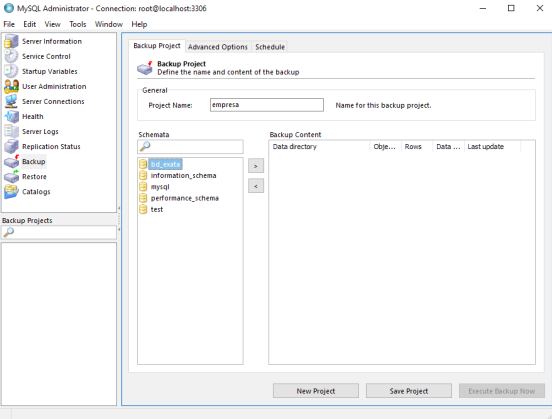
Task: Select the Health monitor icon
Action: click(11, 116)
